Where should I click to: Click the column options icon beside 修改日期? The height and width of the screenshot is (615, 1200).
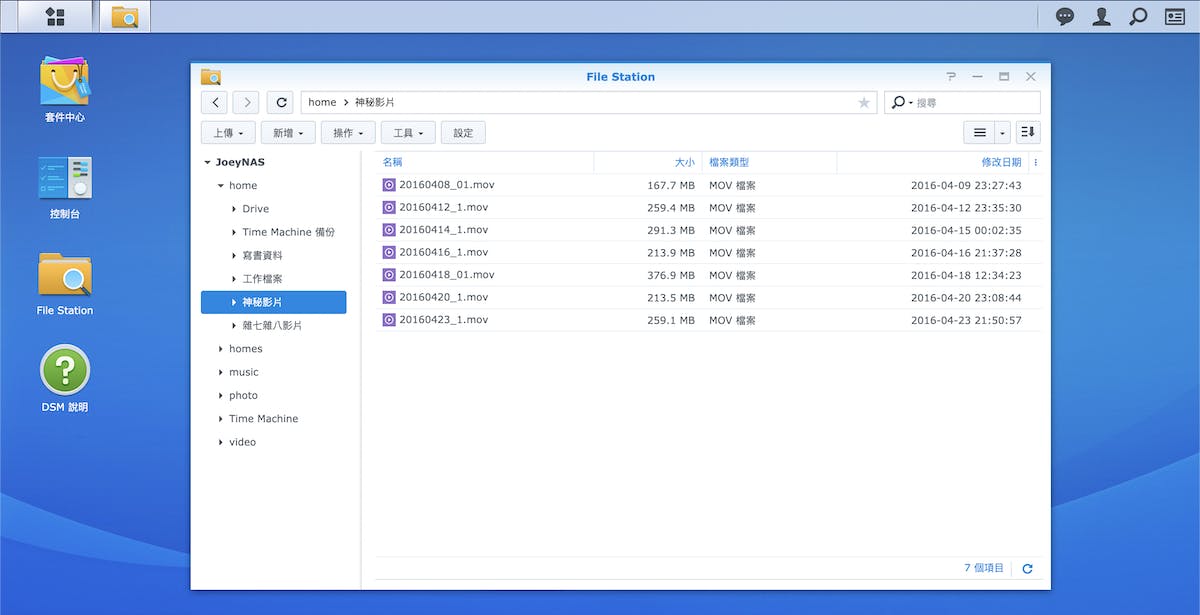(1035, 162)
